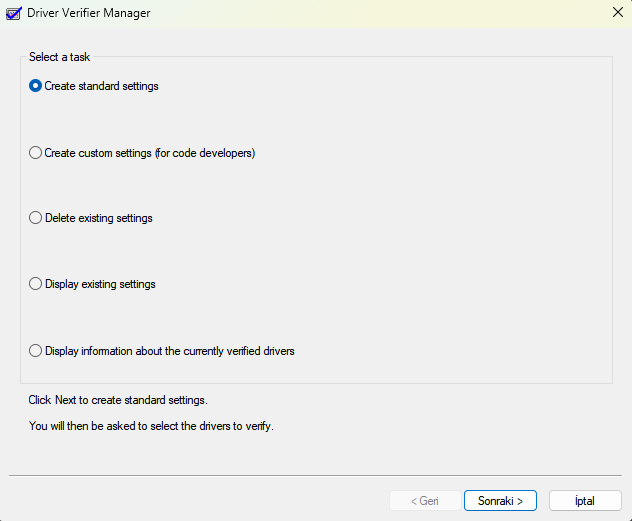The width and height of the screenshot is (632, 521).
Task: Select the Delete existing settings radio button
Action: tap(36, 218)
